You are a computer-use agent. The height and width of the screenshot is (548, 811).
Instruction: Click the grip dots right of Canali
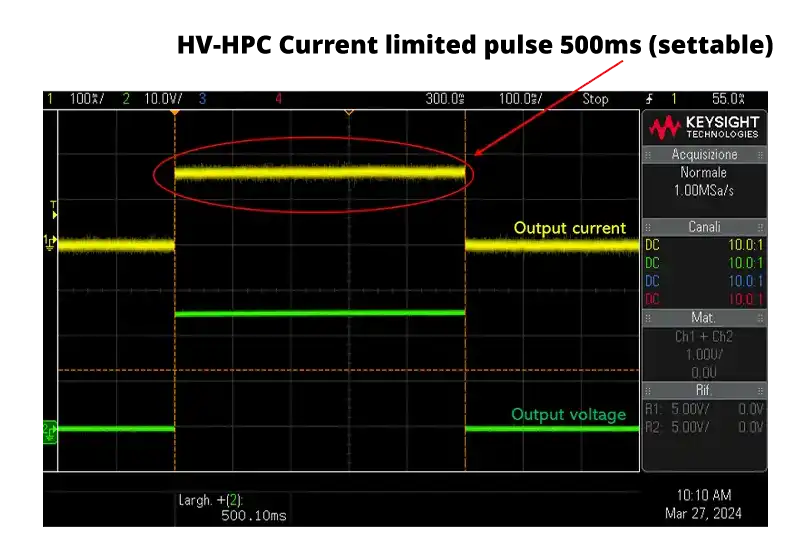760,227
